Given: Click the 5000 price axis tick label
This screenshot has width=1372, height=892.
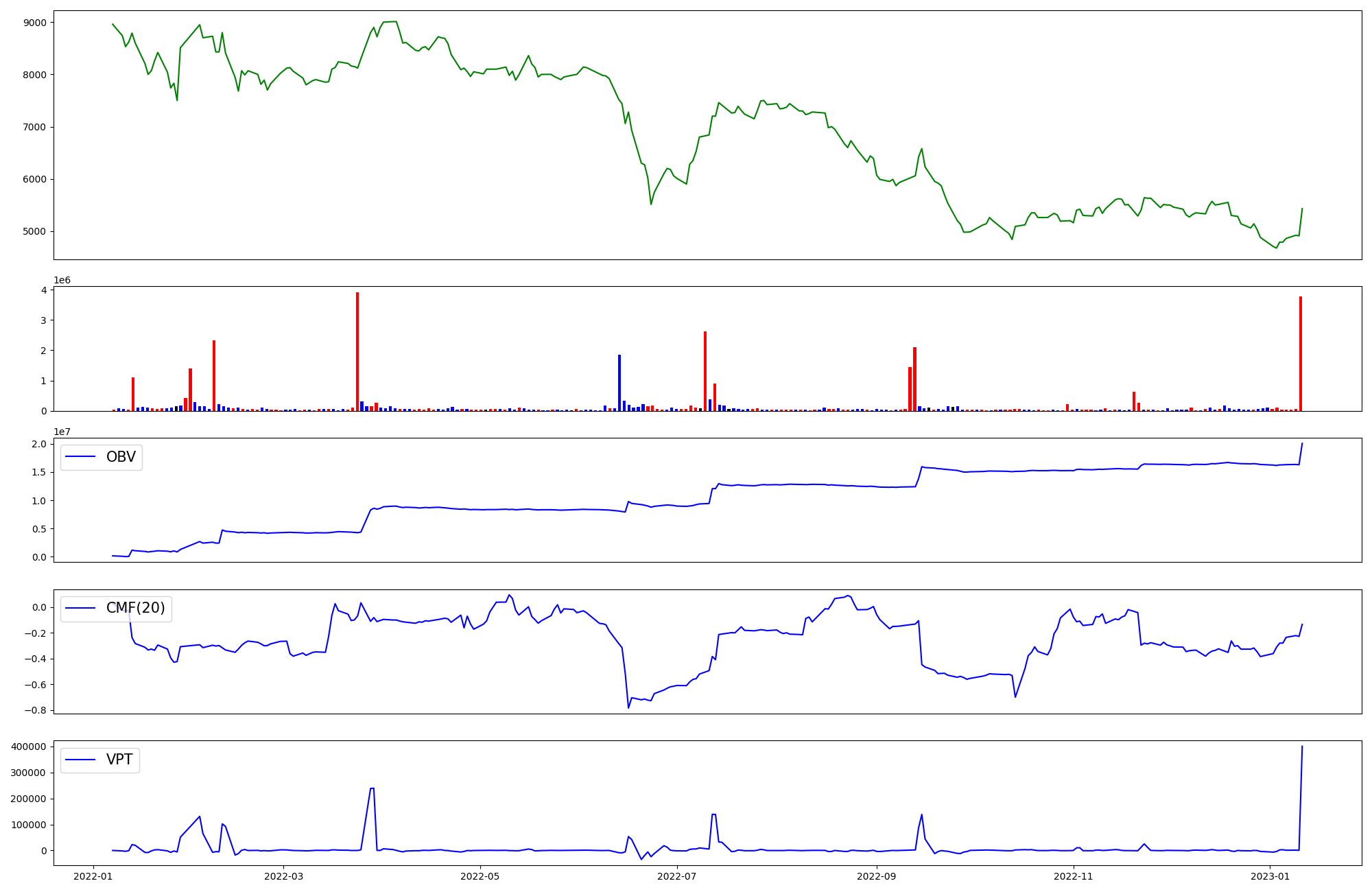Looking at the screenshot, I should coord(35,232).
